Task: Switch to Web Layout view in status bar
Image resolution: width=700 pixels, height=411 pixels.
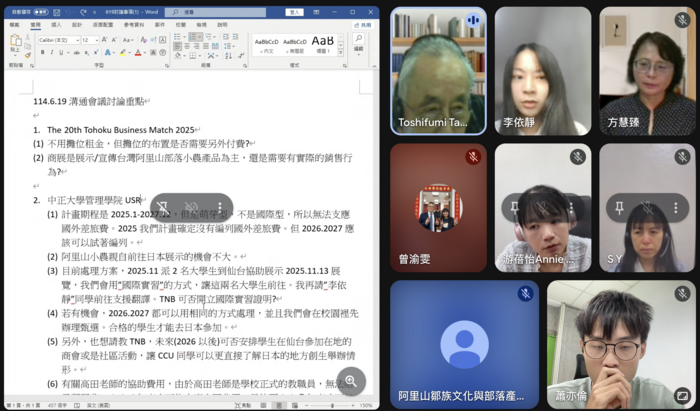Action: coord(295,405)
